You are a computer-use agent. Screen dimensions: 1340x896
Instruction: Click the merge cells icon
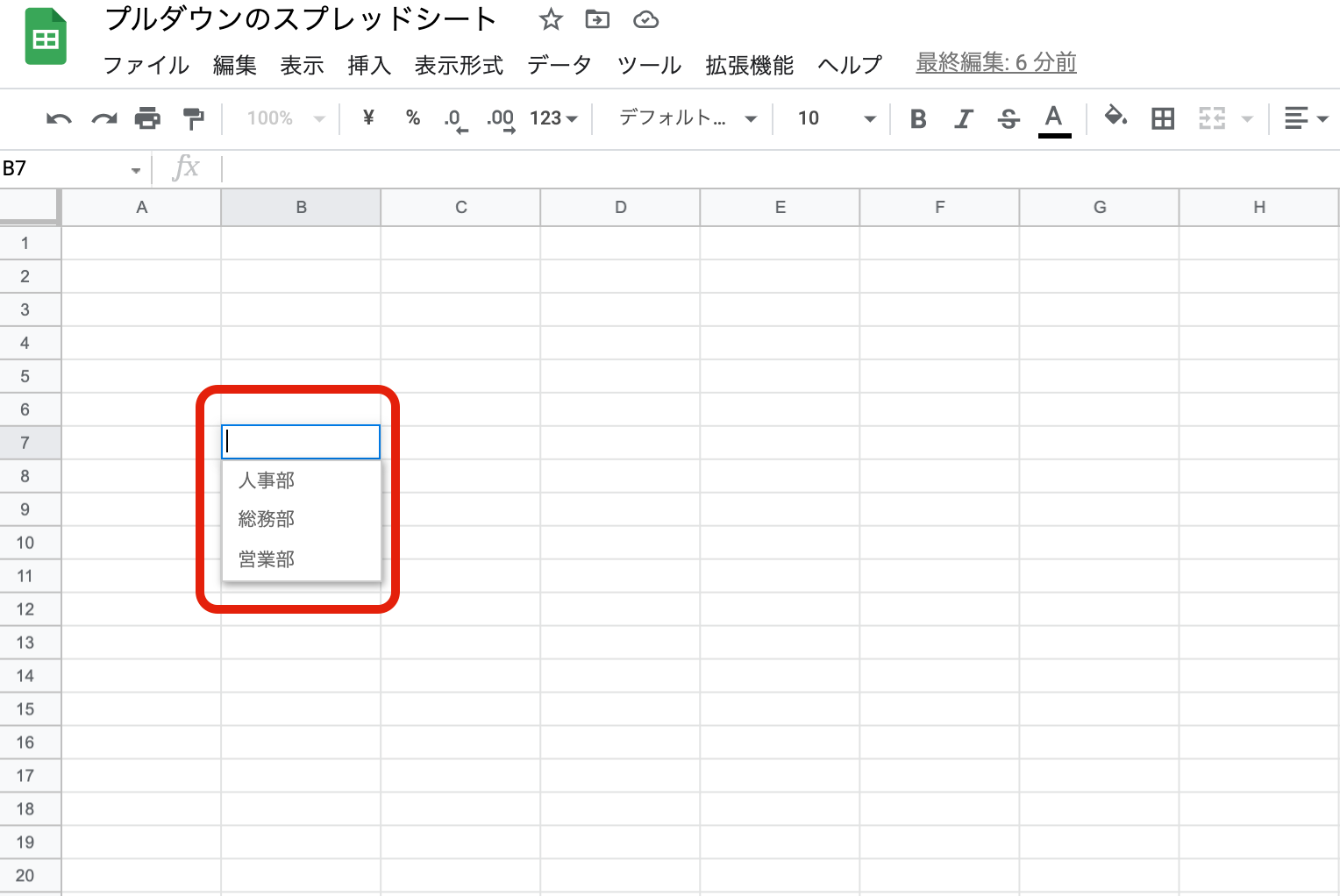(1212, 118)
